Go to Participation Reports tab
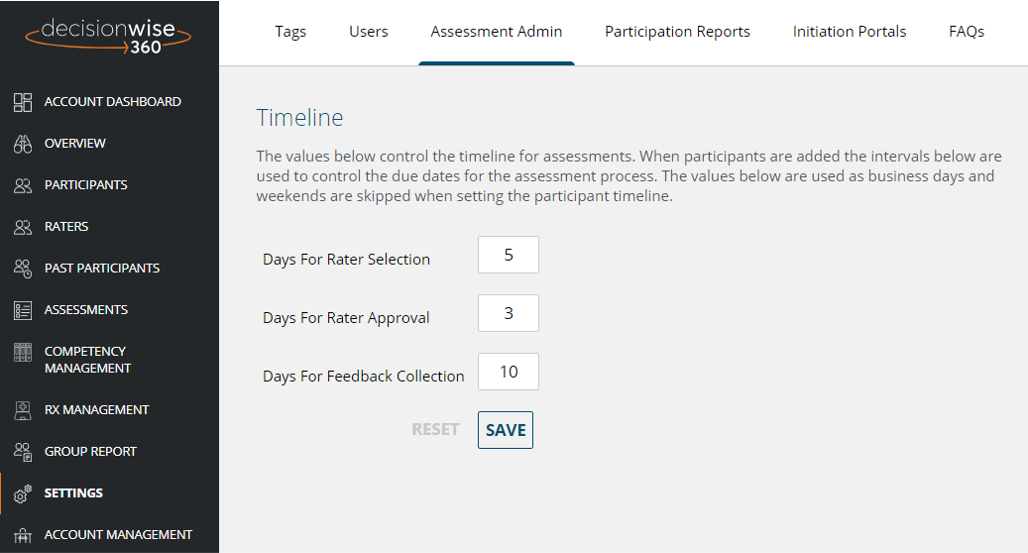Screen dimensions: 1028x553 click(x=677, y=31)
